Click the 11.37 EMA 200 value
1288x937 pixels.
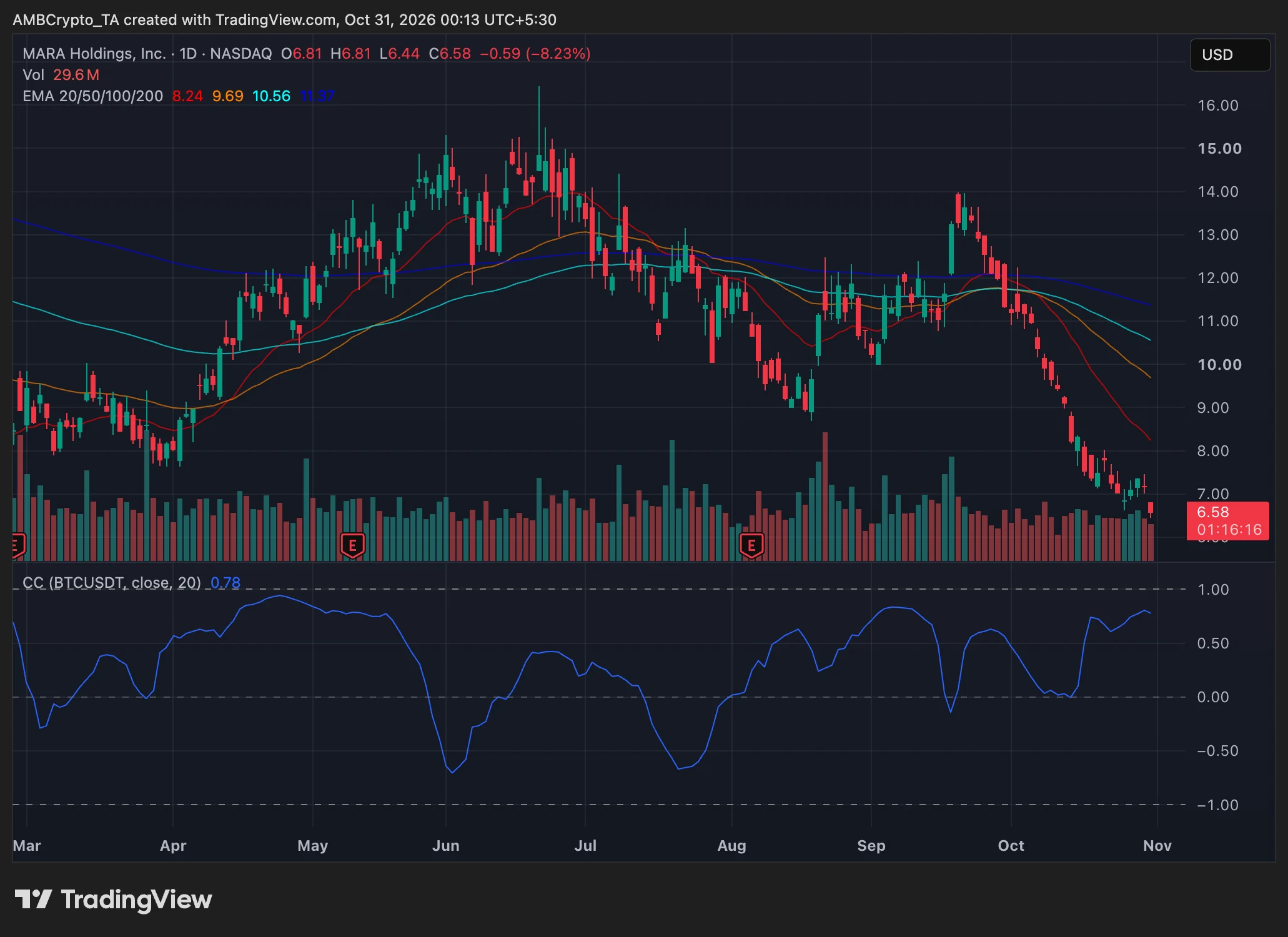point(317,96)
